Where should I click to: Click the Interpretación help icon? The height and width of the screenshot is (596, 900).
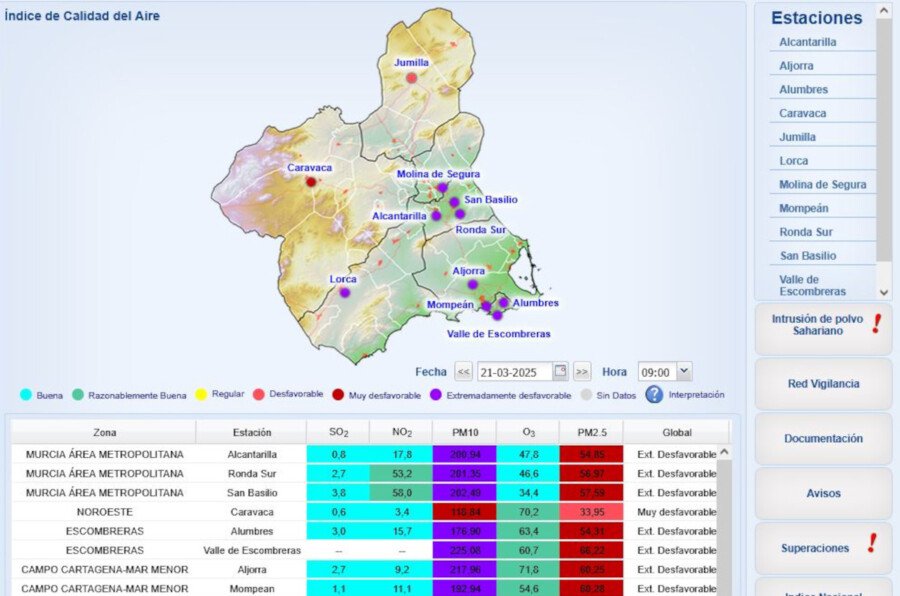coord(657,394)
